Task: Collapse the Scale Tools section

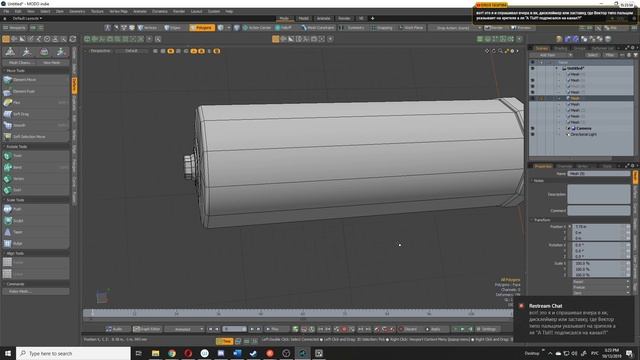Action: [4, 200]
